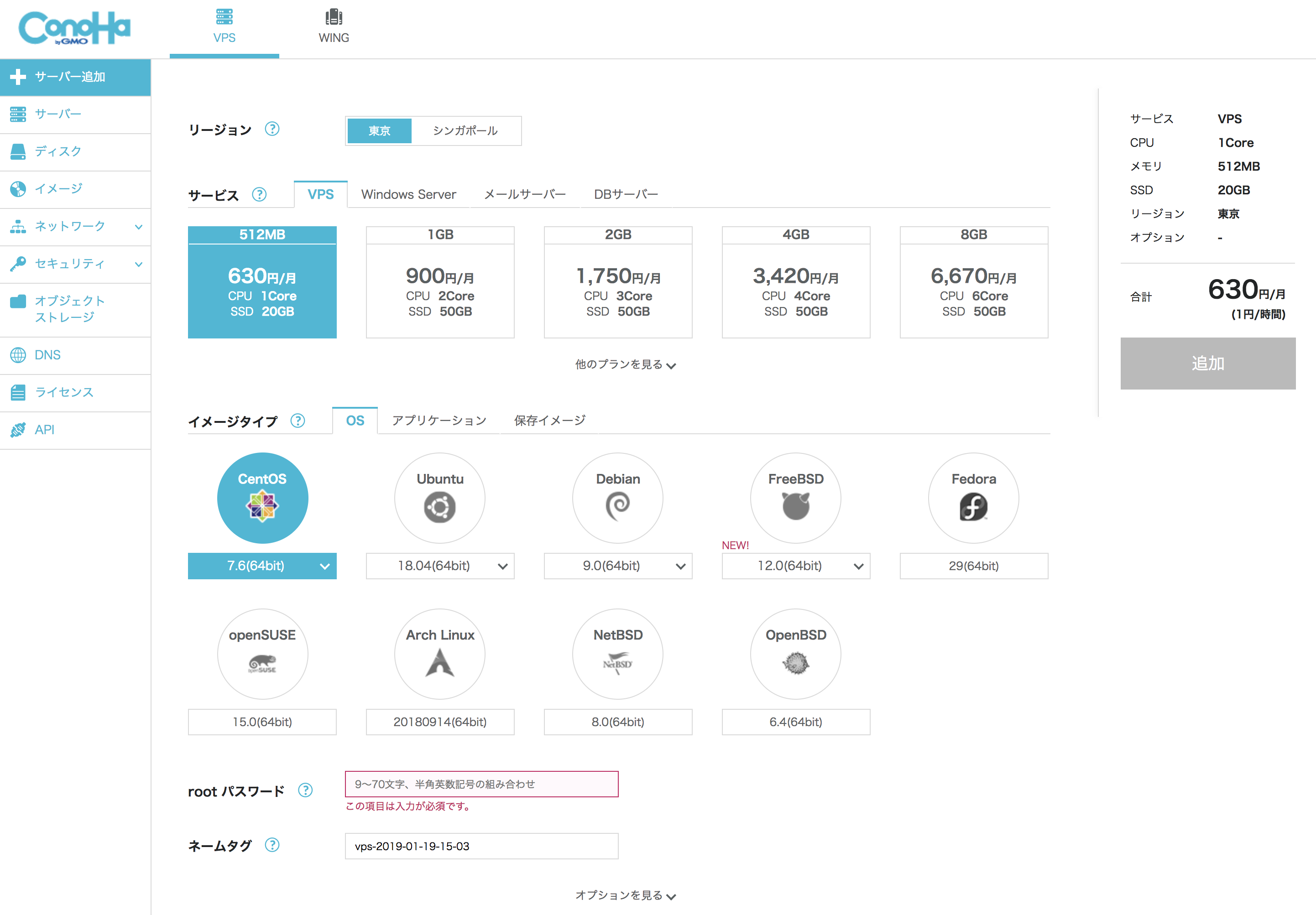
Task: Focus the ネームタグ field vps-2019-01-19-15-03
Action: [x=481, y=846]
